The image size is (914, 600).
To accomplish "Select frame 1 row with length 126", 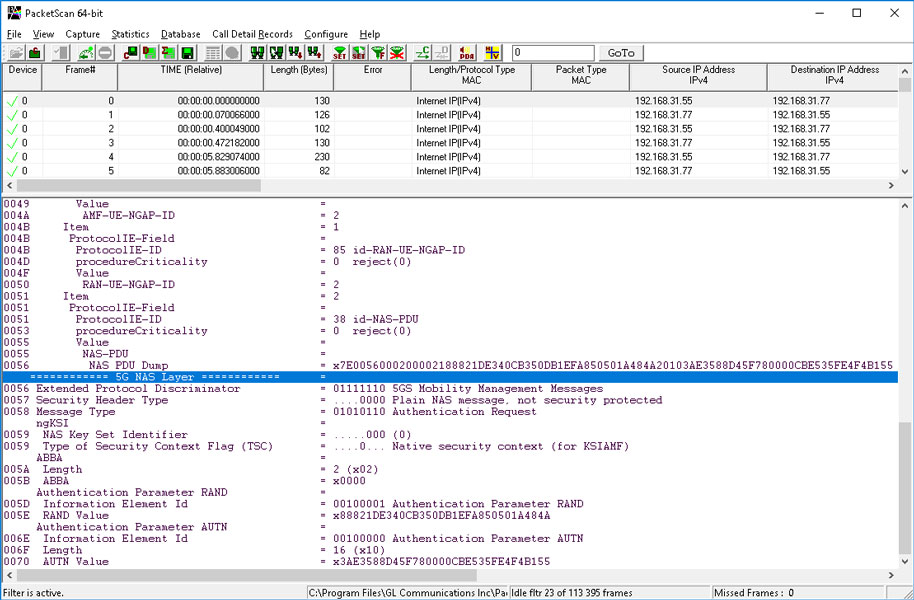I will tap(450, 115).
